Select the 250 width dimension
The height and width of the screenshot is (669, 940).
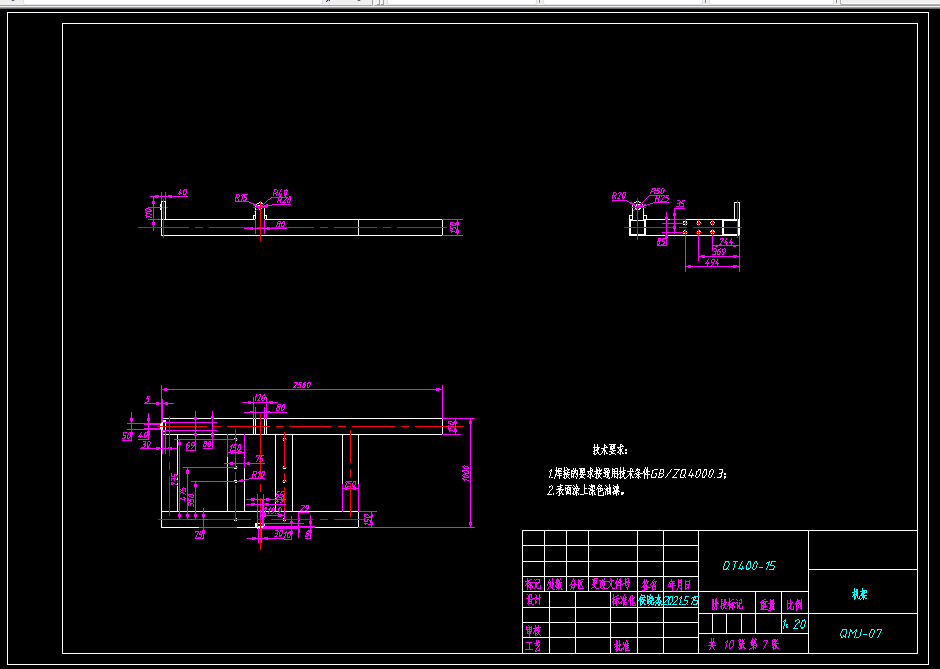tap(350, 484)
